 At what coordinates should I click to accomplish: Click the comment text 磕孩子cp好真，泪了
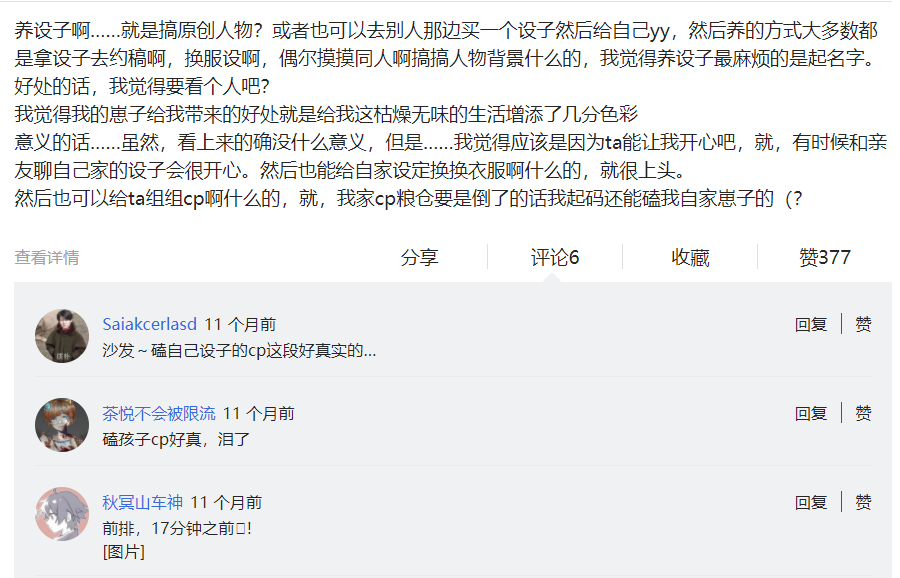[176, 440]
